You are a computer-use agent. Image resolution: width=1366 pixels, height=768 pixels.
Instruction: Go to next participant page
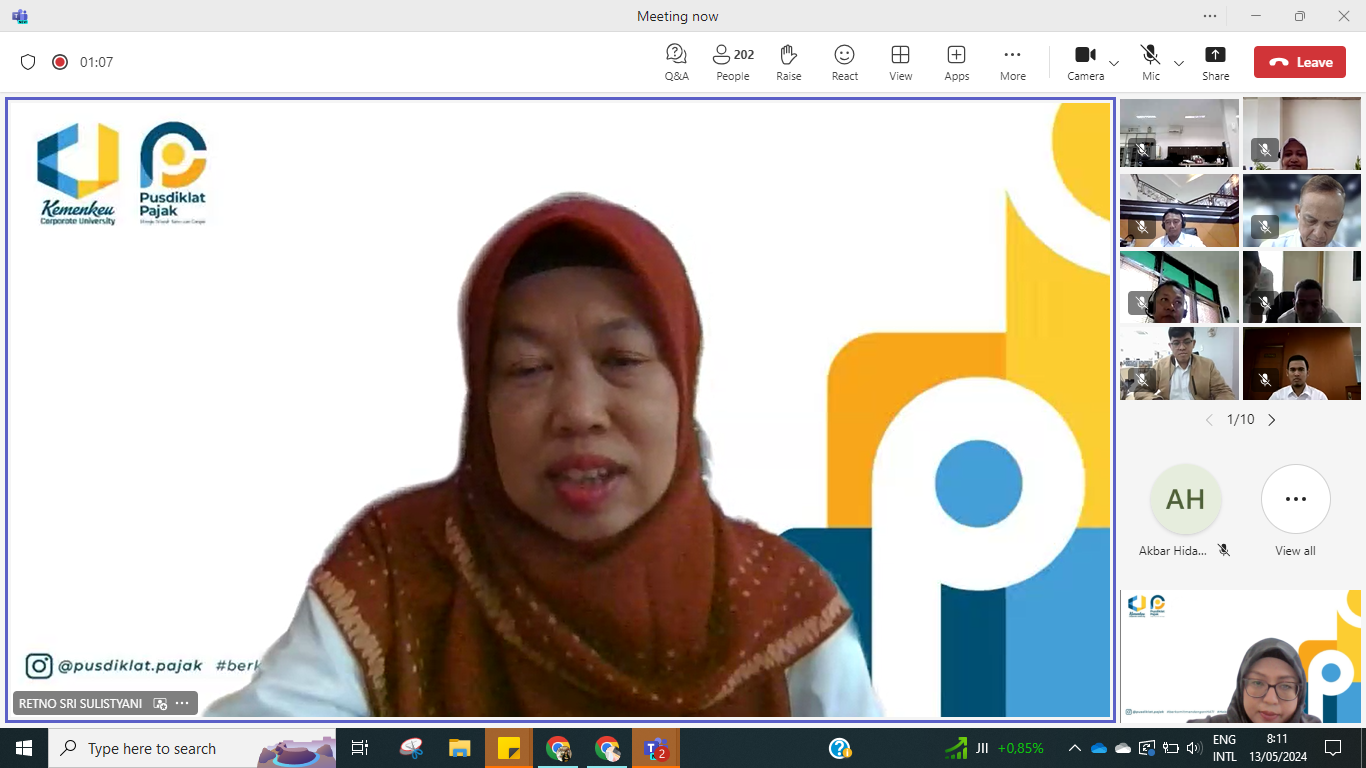[x=1272, y=420]
